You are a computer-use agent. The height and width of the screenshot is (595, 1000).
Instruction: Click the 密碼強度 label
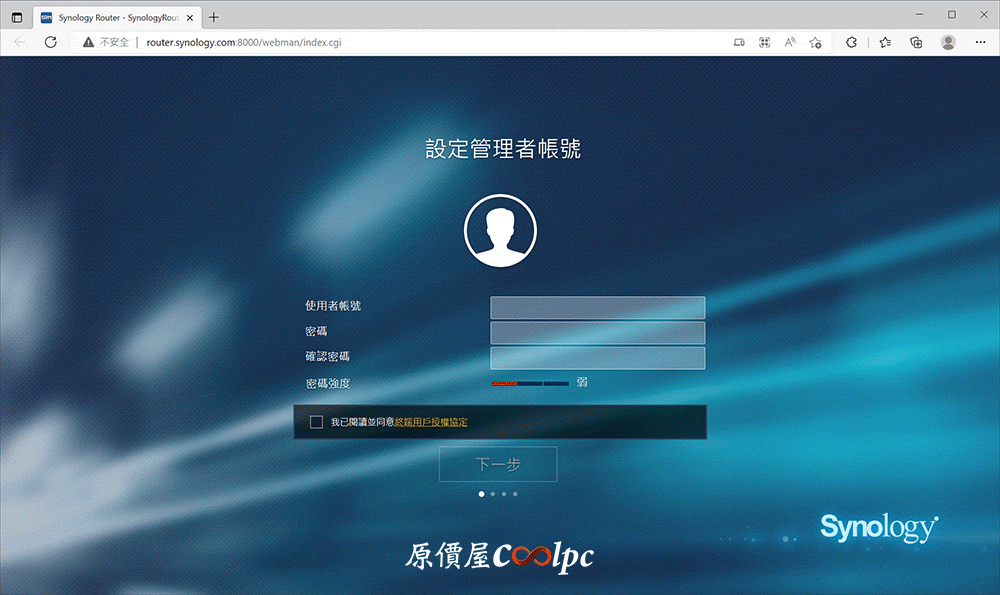328,383
